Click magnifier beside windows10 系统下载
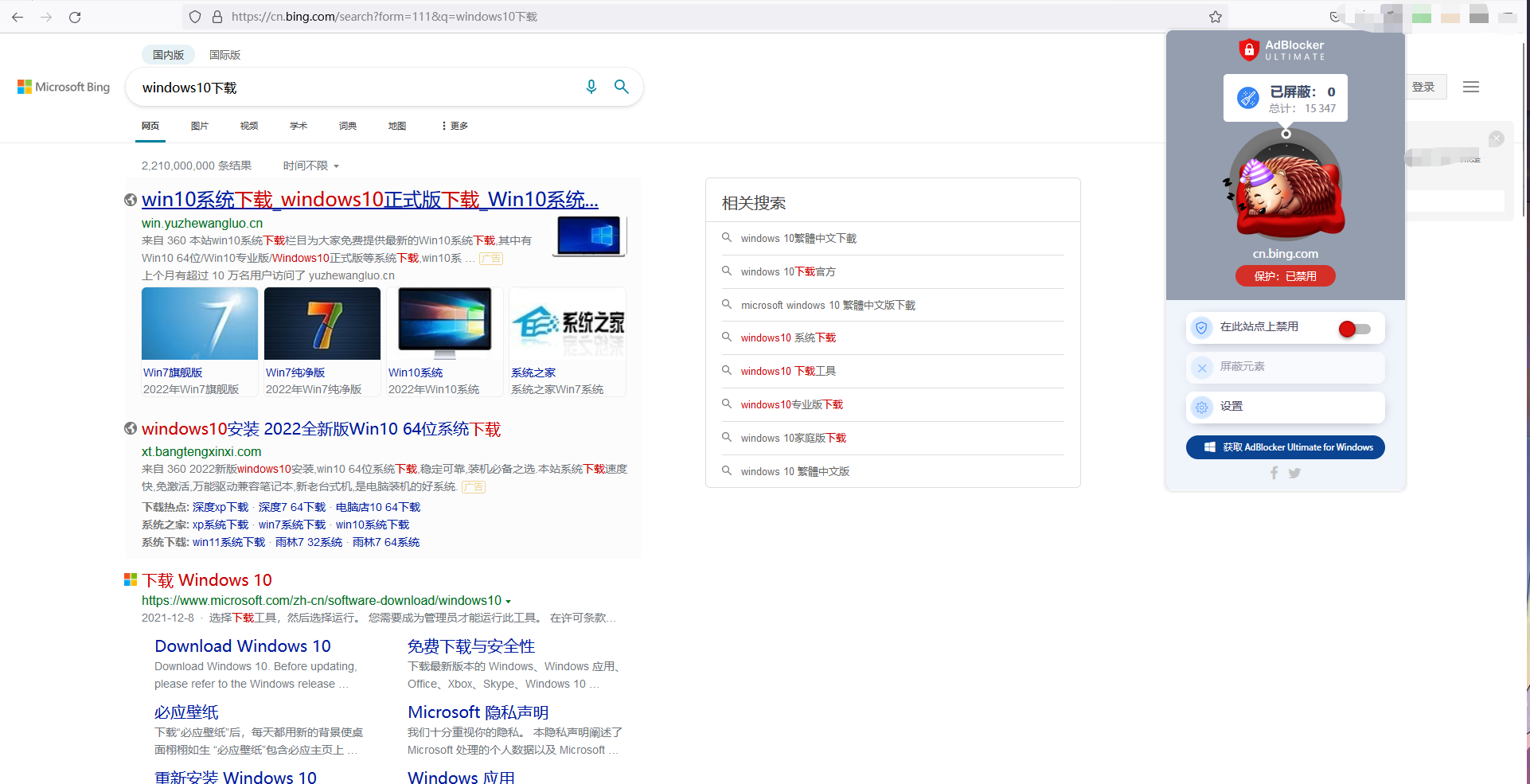 (x=727, y=337)
